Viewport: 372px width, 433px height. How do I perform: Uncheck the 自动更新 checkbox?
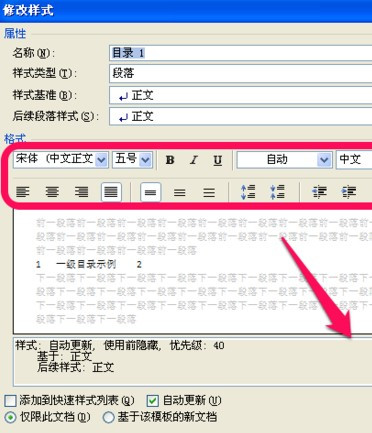click(153, 401)
